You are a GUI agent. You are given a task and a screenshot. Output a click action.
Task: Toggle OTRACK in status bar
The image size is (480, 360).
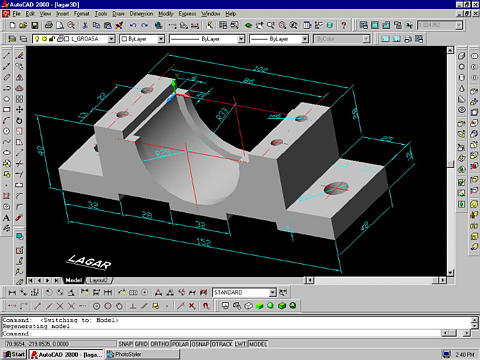(x=222, y=344)
